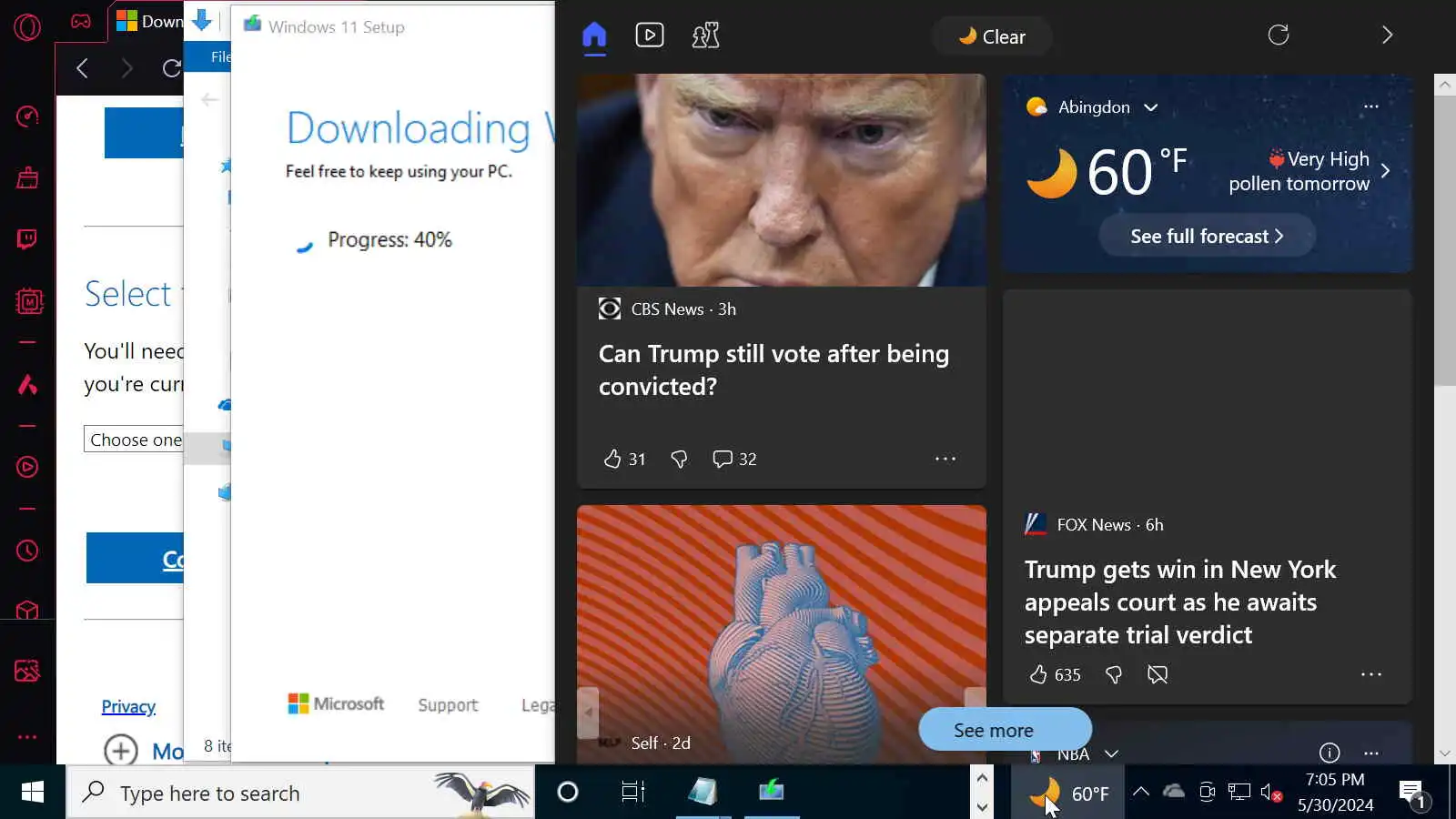This screenshot has height=819, width=1456.
Task: Open the notification center
Action: click(x=1414, y=793)
